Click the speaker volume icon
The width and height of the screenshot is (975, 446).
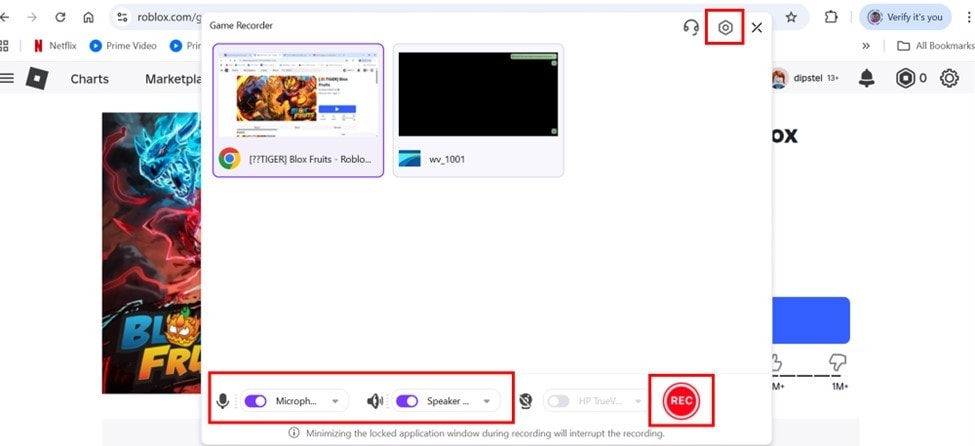tap(374, 401)
